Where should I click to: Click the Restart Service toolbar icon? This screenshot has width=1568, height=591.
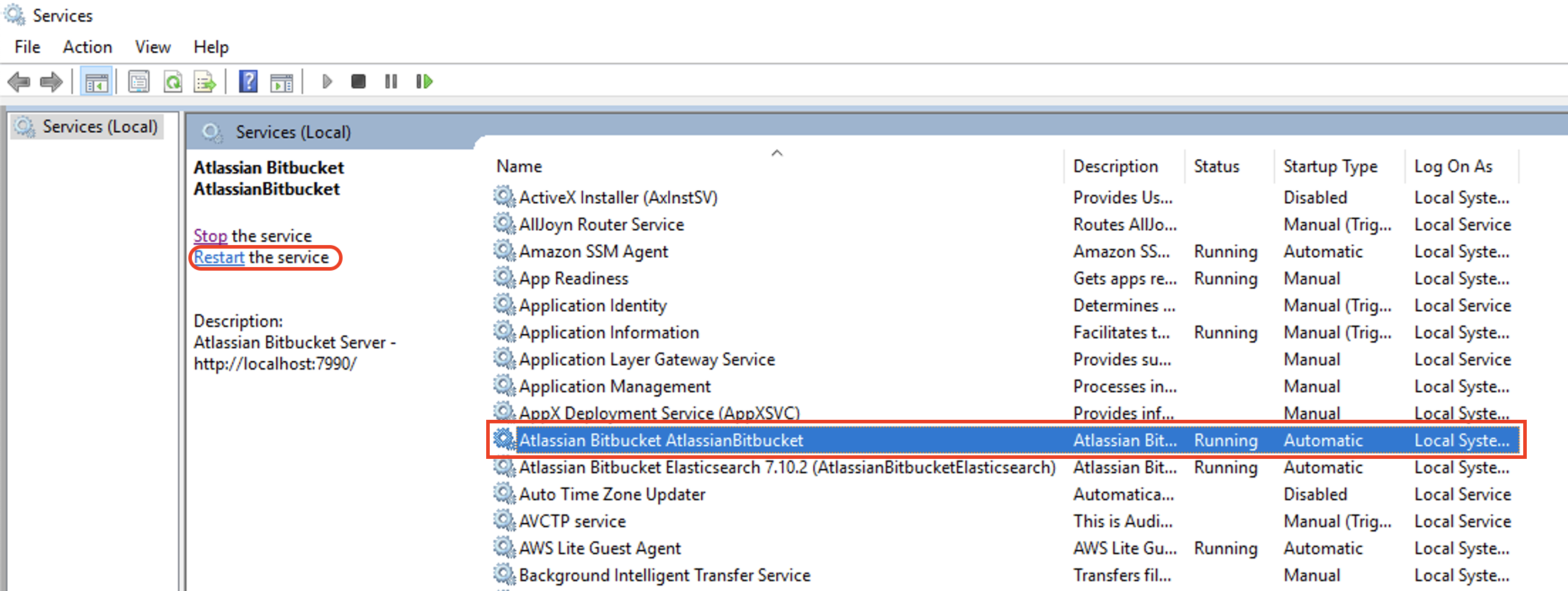coord(424,82)
